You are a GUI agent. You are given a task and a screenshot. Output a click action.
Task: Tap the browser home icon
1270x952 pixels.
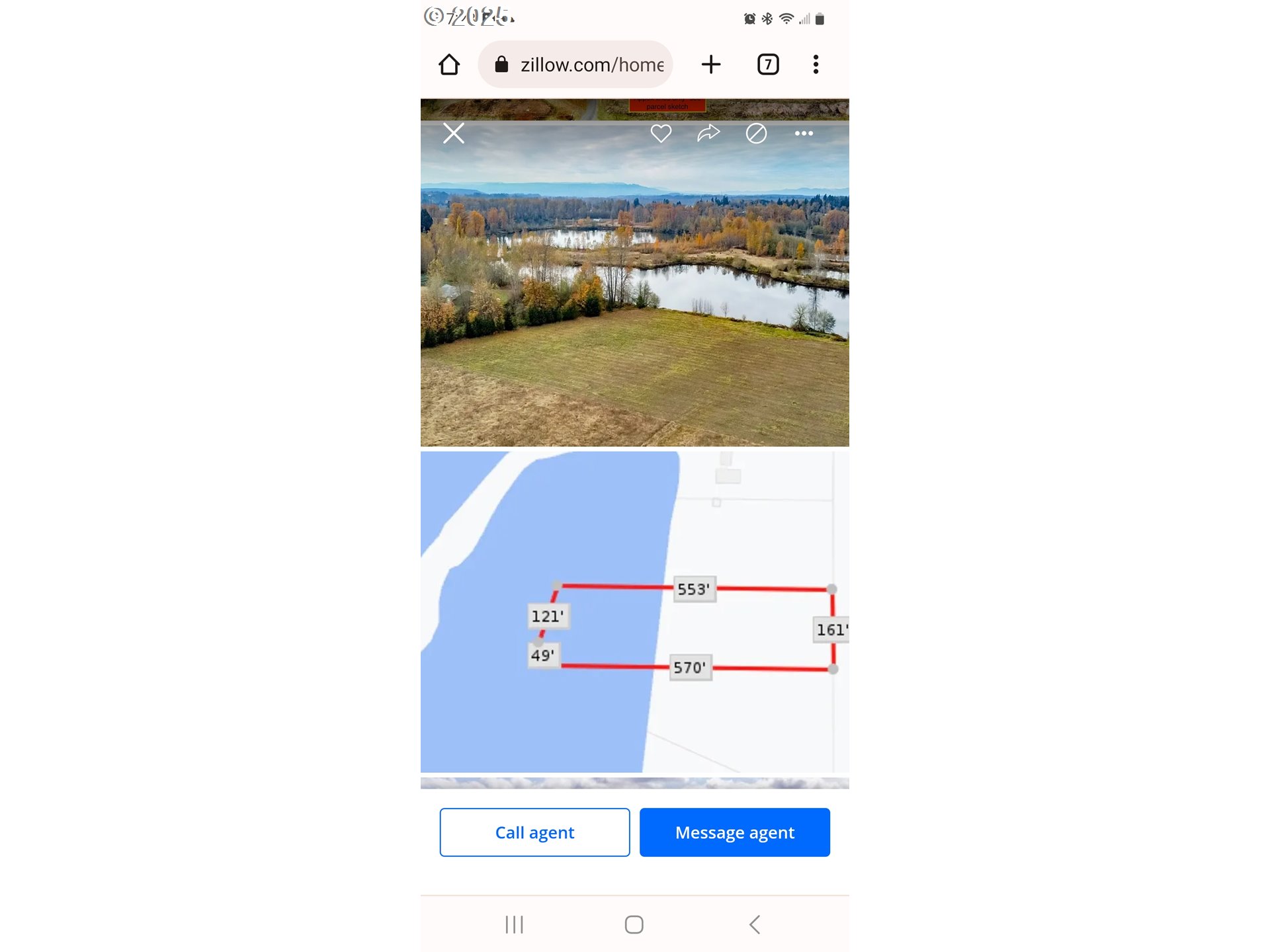449,64
